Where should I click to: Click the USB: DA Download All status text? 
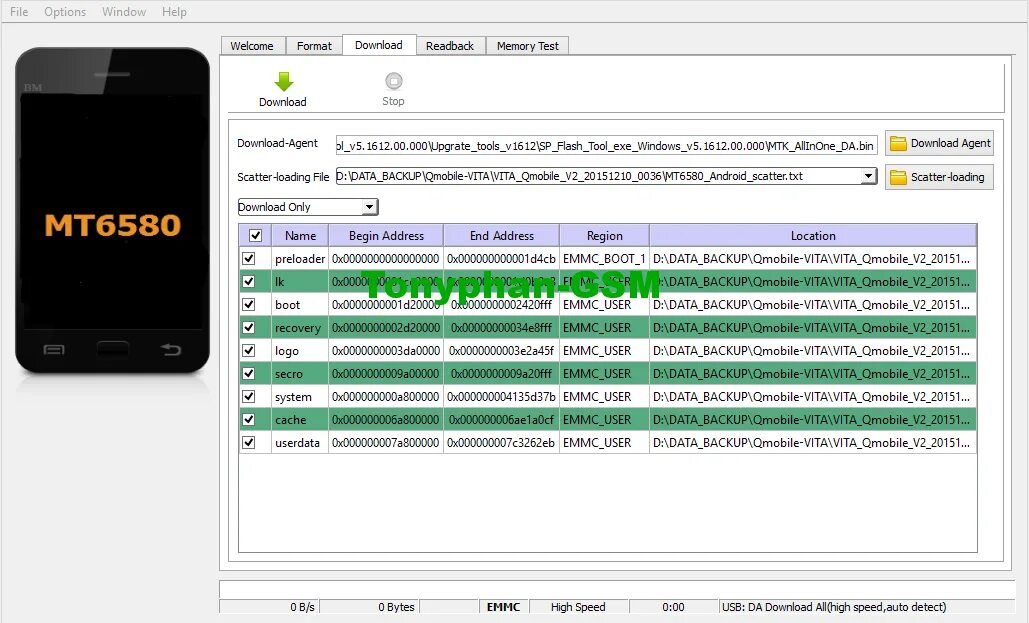click(x=834, y=607)
